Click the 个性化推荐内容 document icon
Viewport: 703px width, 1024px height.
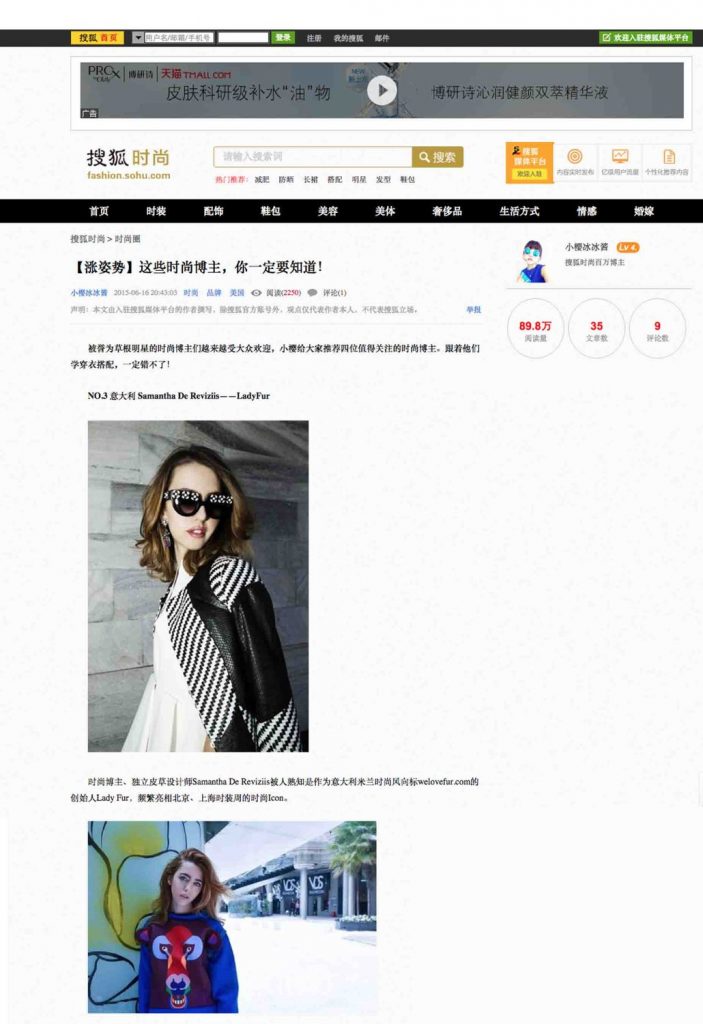tap(668, 157)
